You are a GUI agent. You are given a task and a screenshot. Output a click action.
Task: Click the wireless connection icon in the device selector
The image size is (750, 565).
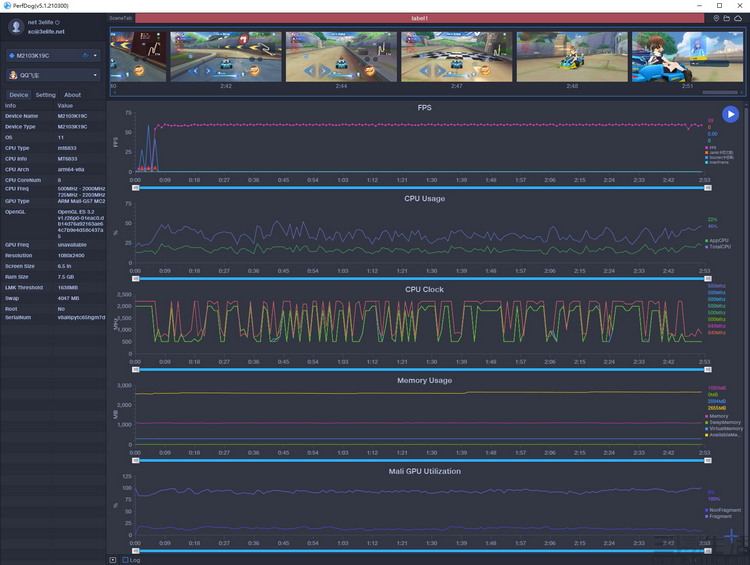click(86, 55)
